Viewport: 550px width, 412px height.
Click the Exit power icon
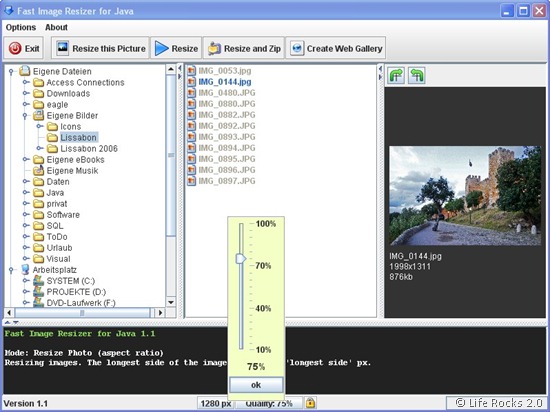click(x=15, y=48)
